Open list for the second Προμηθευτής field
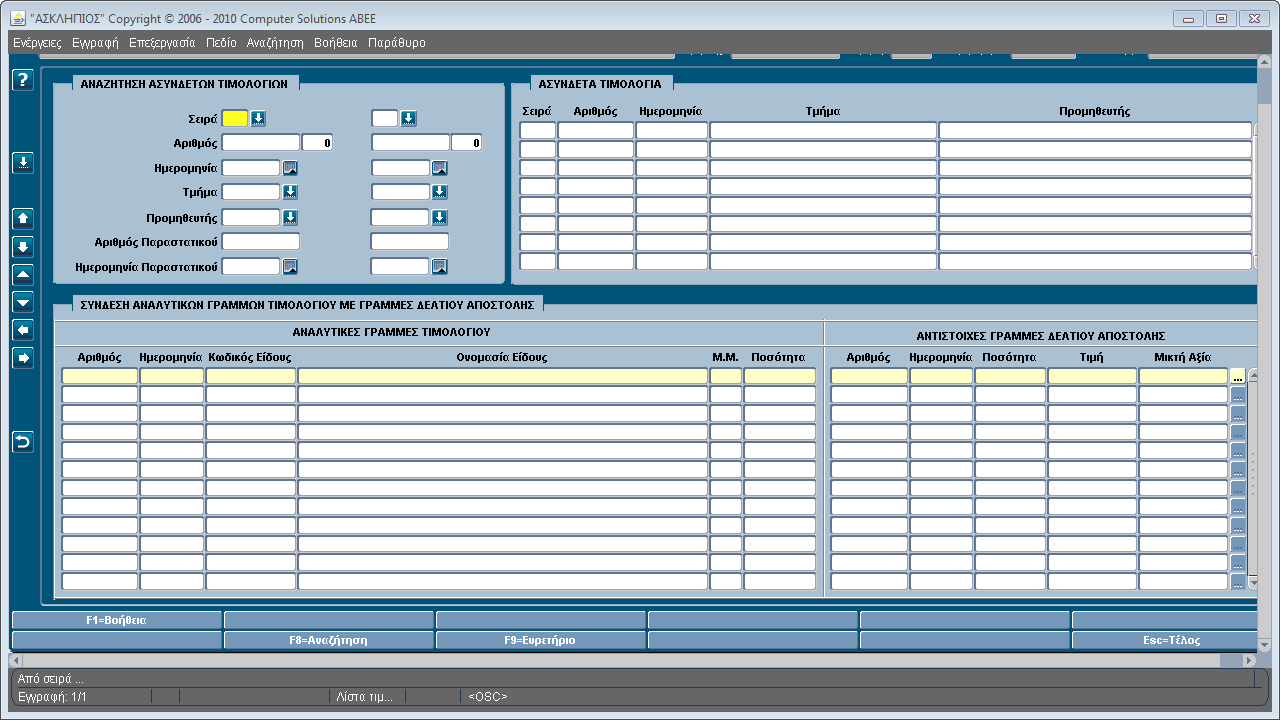Screen dimensions: 1280x720 coord(440,217)
